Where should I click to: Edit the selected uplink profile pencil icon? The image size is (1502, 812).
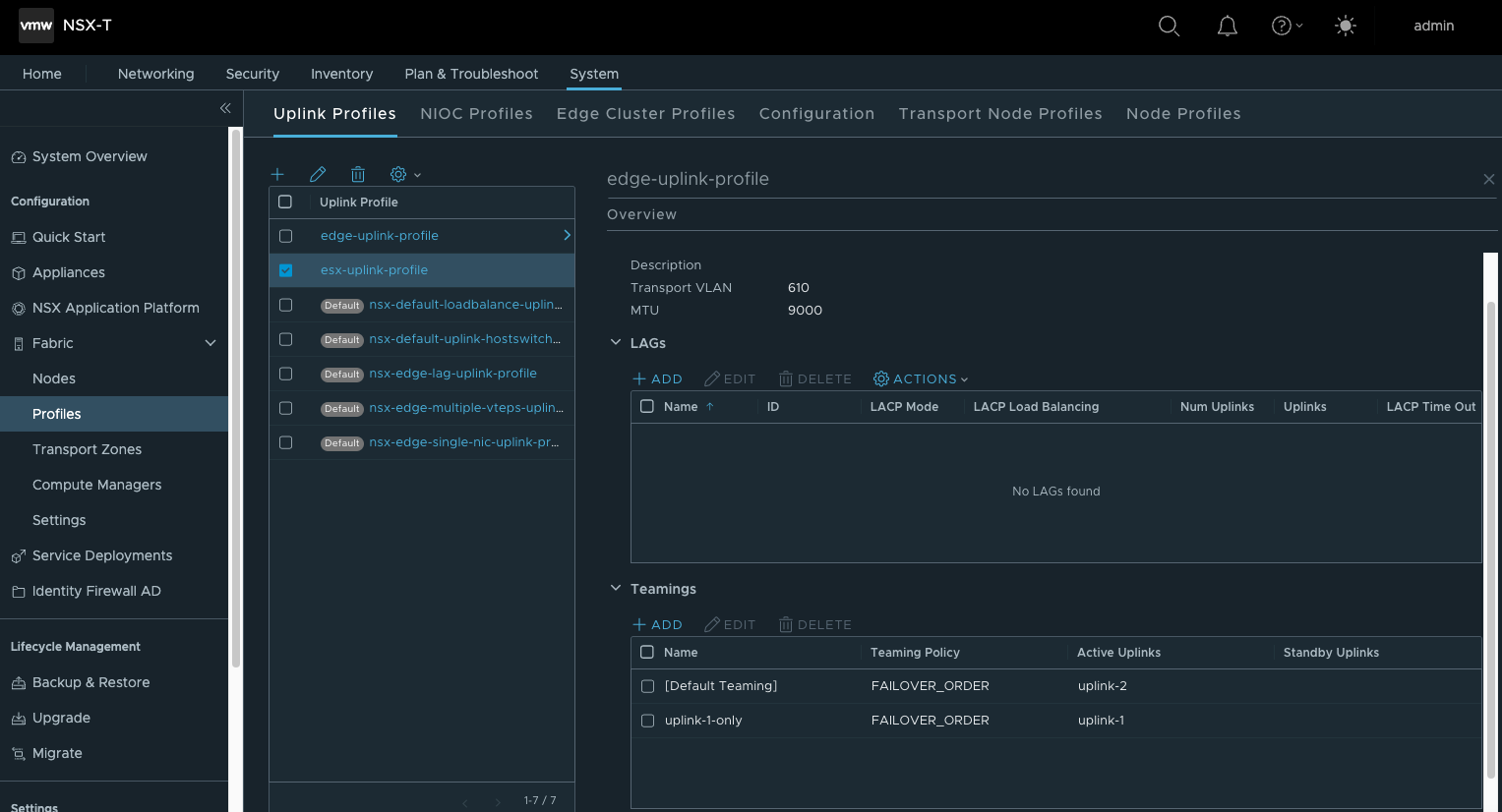pyautogui.click(x=318, y=174)
